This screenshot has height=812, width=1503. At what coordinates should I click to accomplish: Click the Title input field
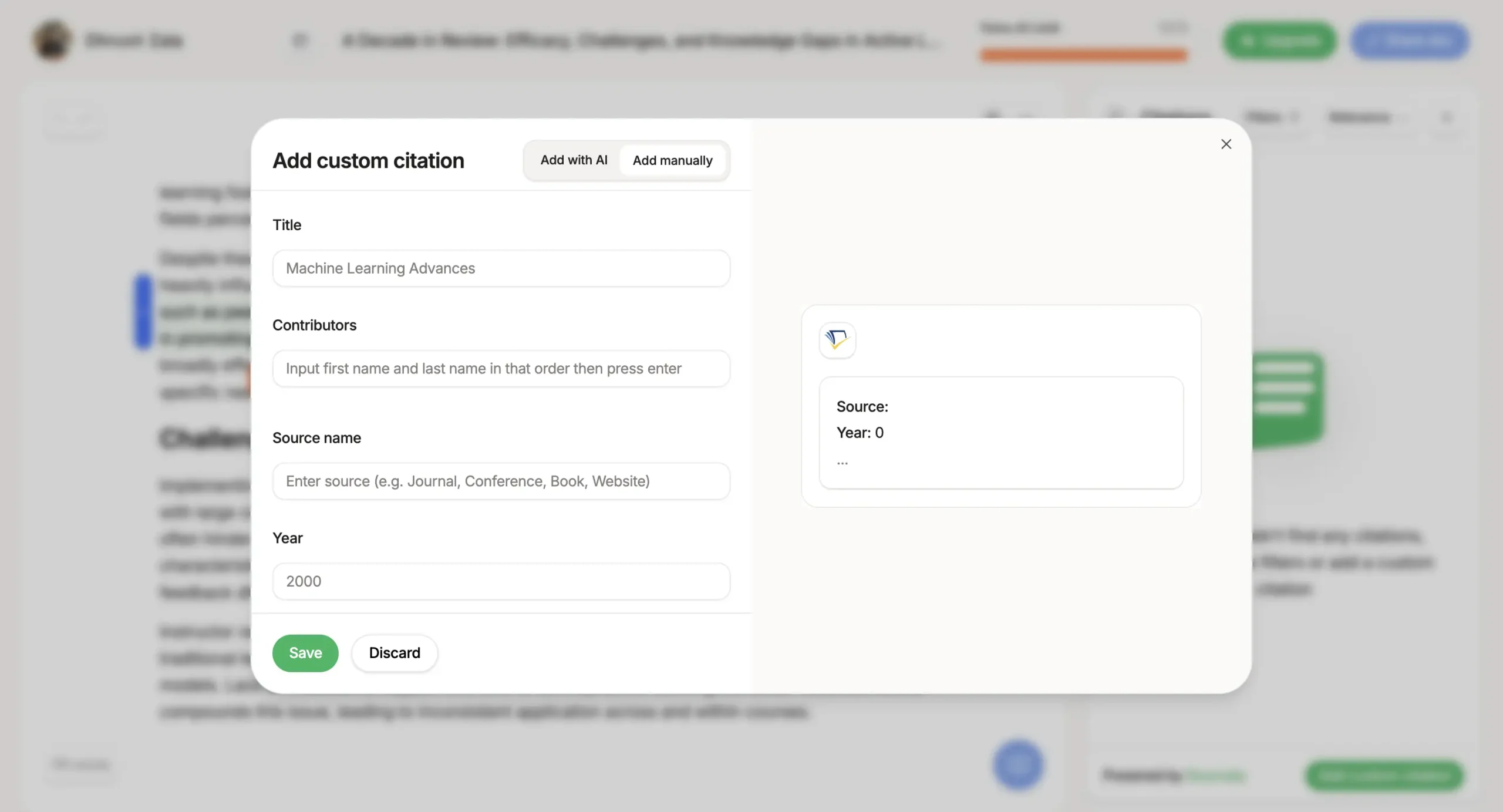coord(501,268)
